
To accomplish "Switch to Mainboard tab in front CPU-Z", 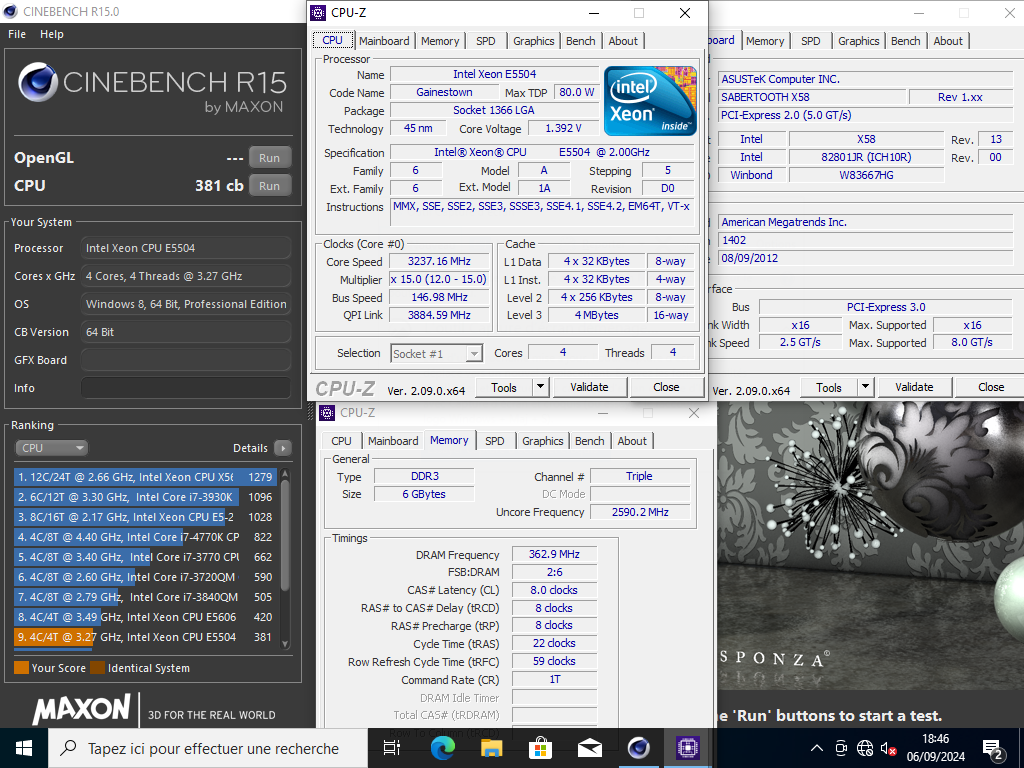I will 384,40.
